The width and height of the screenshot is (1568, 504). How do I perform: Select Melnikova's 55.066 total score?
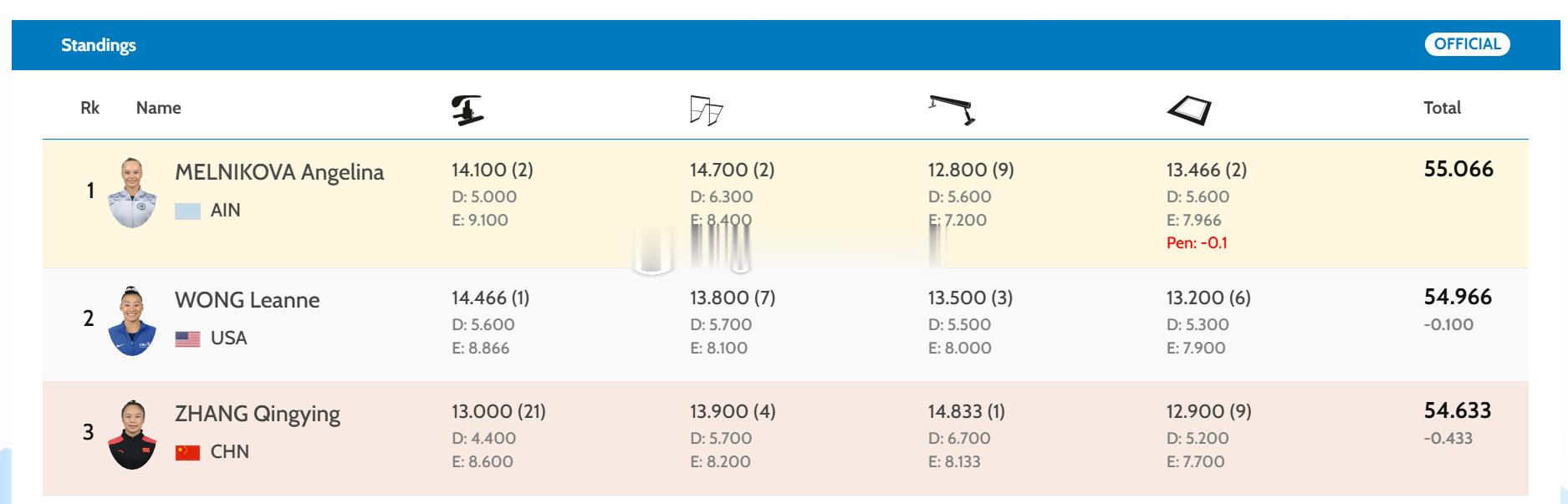pyautogui.click(x=1458, y=170)
